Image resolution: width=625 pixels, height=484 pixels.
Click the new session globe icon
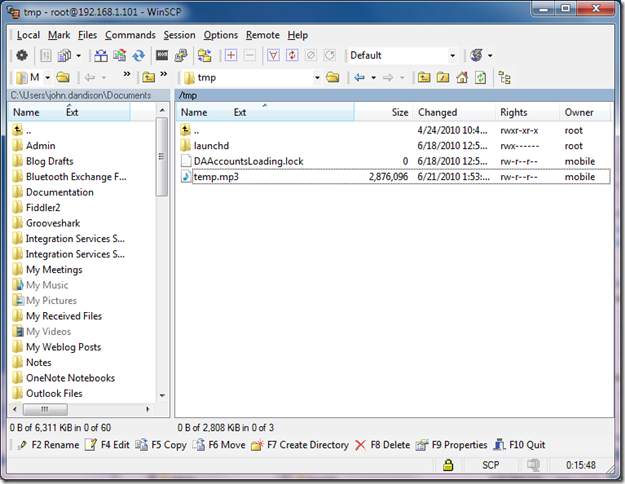coord(476,55)
